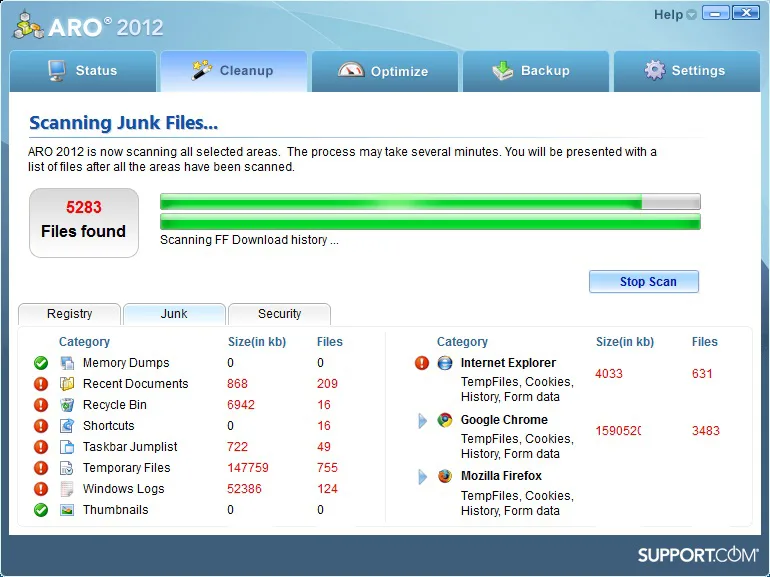The width and height of the screenshot is (770, 577).
Task: Open the Backup tab
Action: click(536, 71)
